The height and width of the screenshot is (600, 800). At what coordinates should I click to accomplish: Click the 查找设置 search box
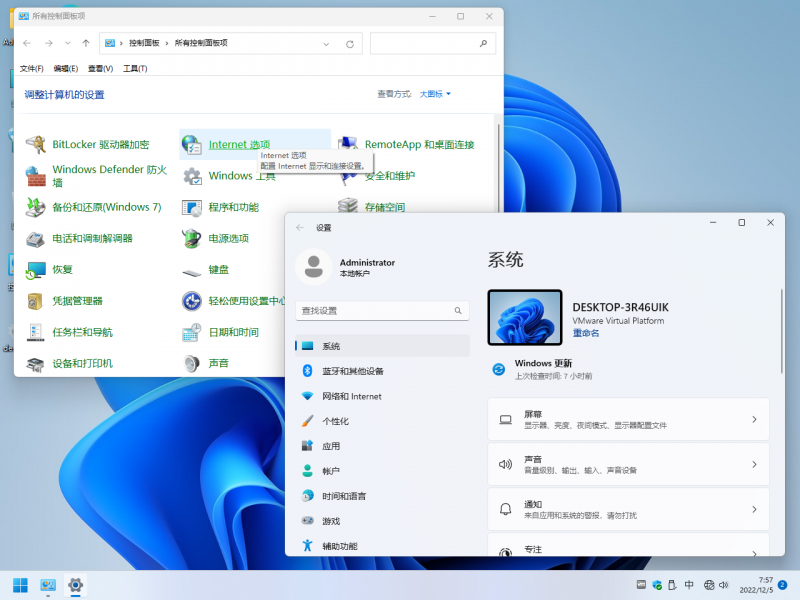point(382,311)
